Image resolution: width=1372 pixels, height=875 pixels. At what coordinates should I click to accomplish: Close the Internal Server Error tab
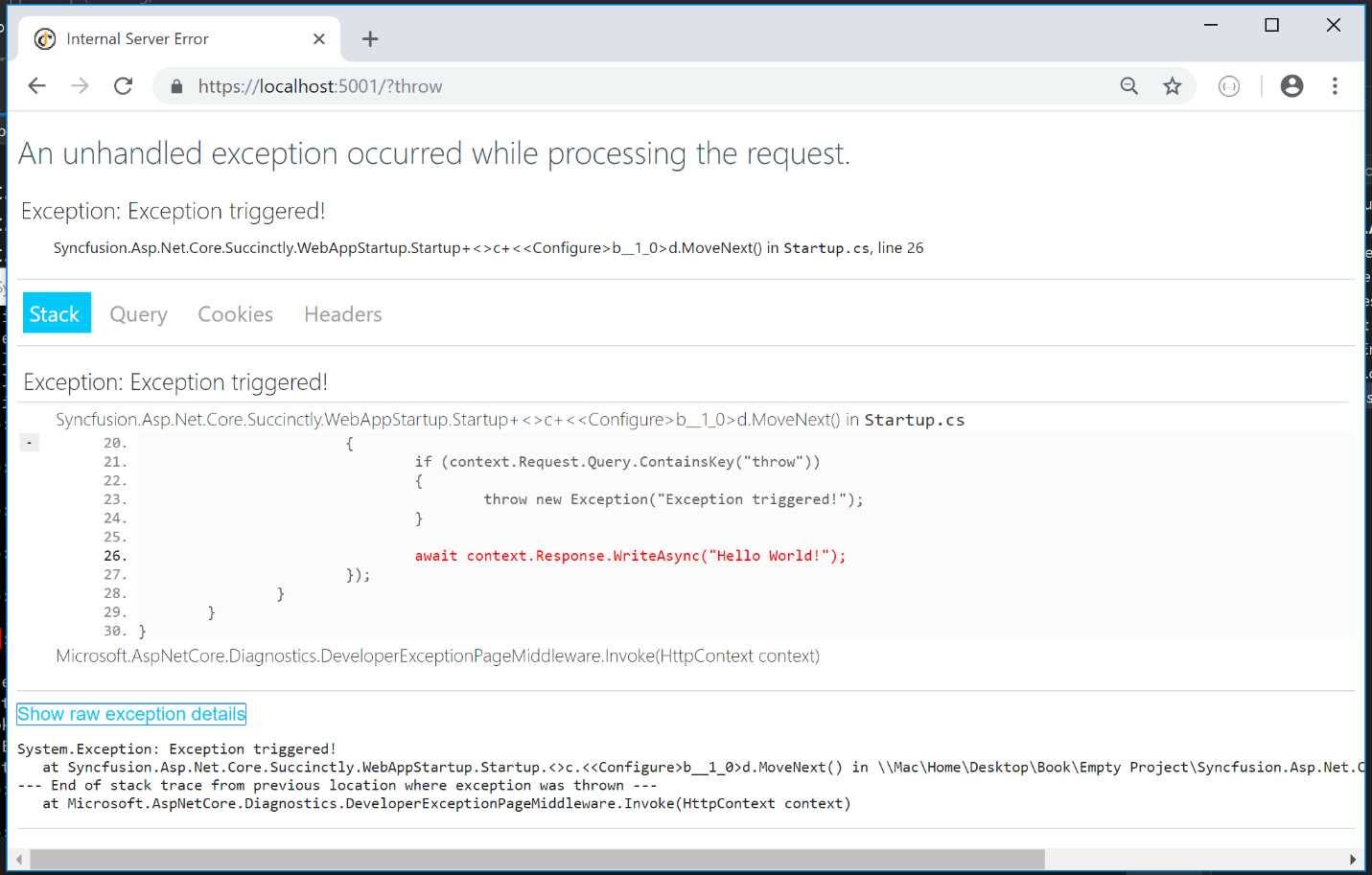[318, 39]
